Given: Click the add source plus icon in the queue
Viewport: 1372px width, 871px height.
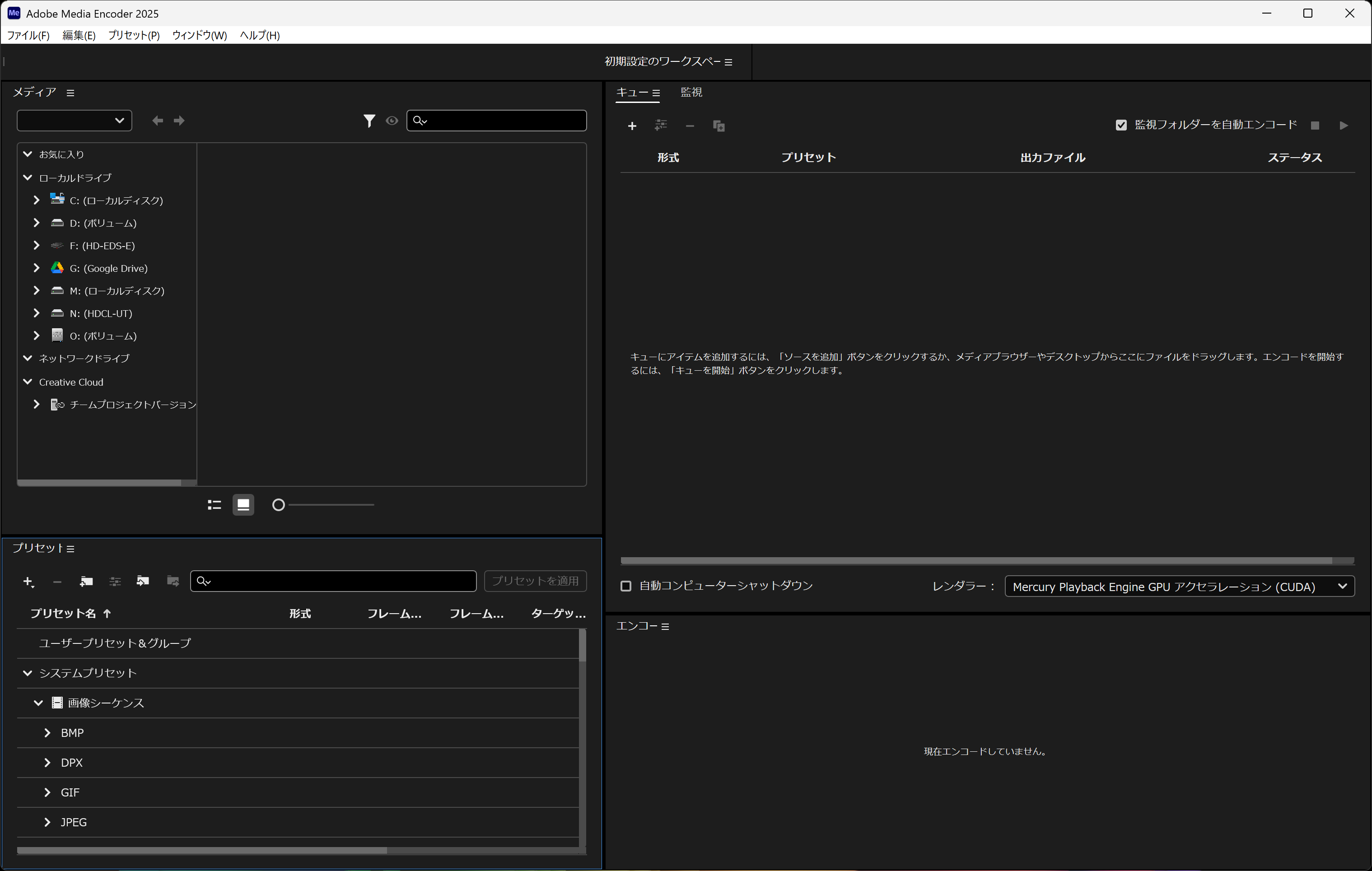Looking at the screenshot, I should 632,126.
